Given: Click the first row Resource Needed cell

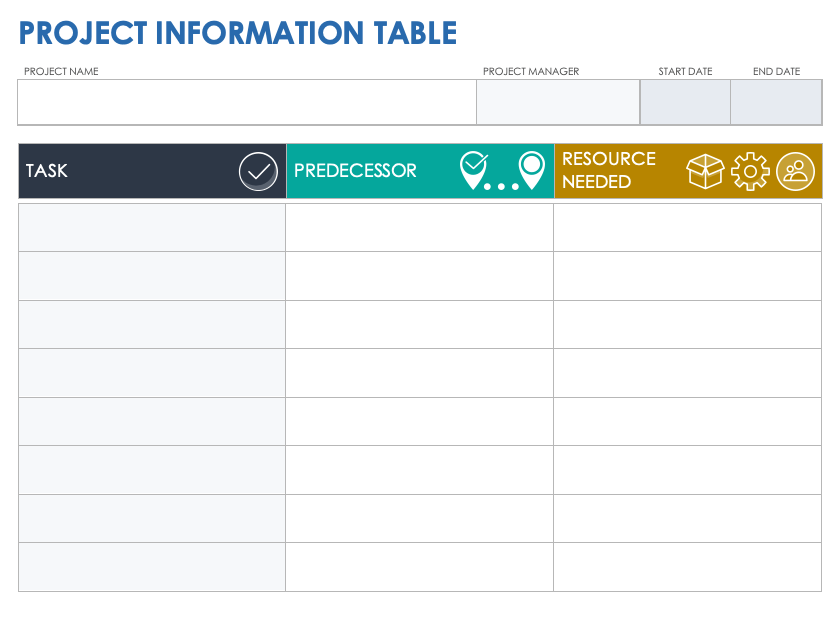Looking at the screenshot, I should click(687, 227).
